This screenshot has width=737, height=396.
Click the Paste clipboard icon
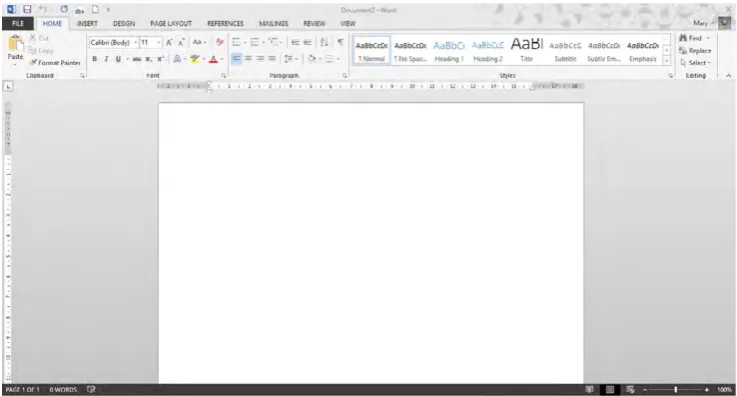pyautogui.click(x=16, y=43)
